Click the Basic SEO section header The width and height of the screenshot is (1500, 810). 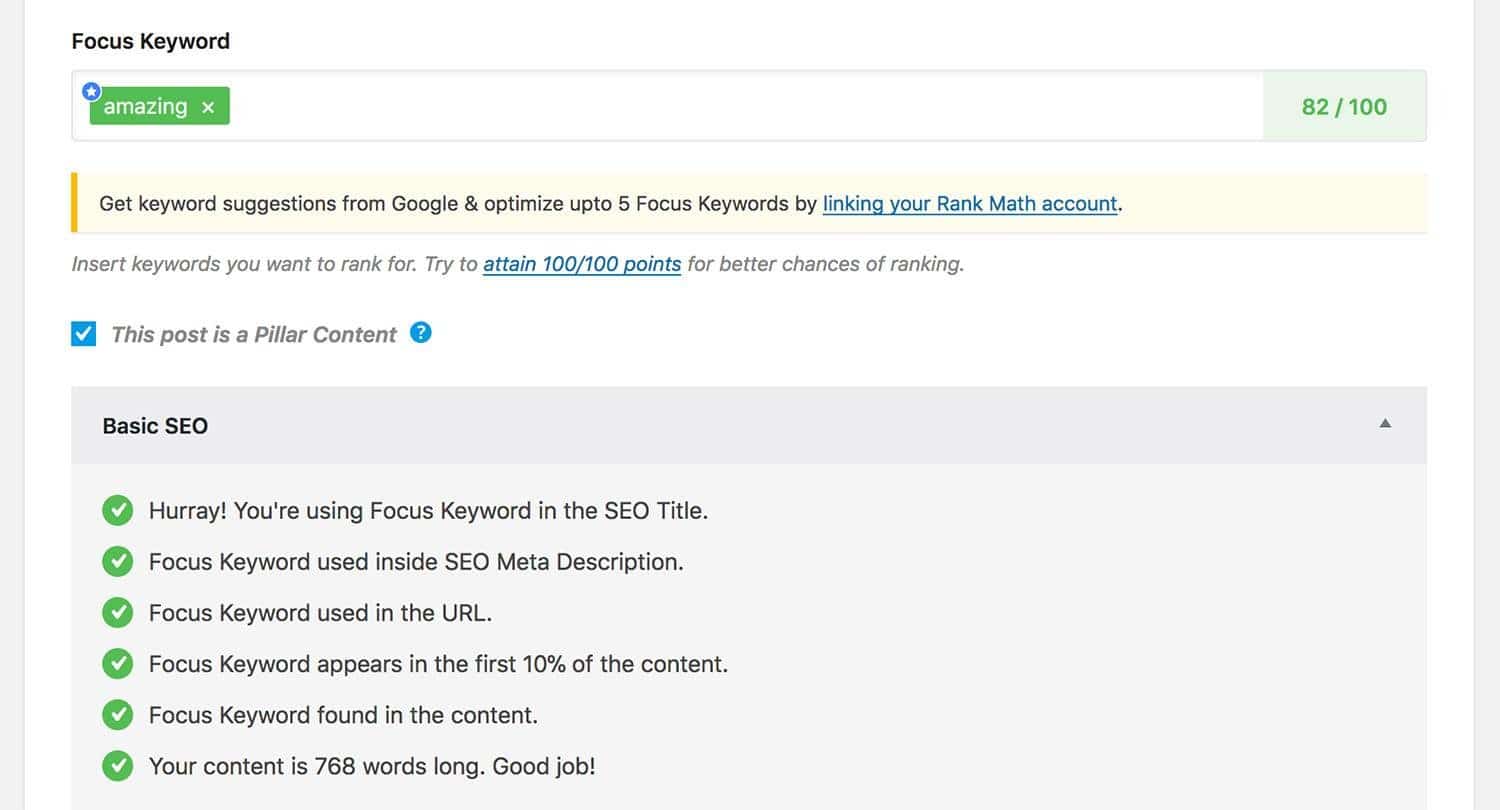(x=749, y=425)
